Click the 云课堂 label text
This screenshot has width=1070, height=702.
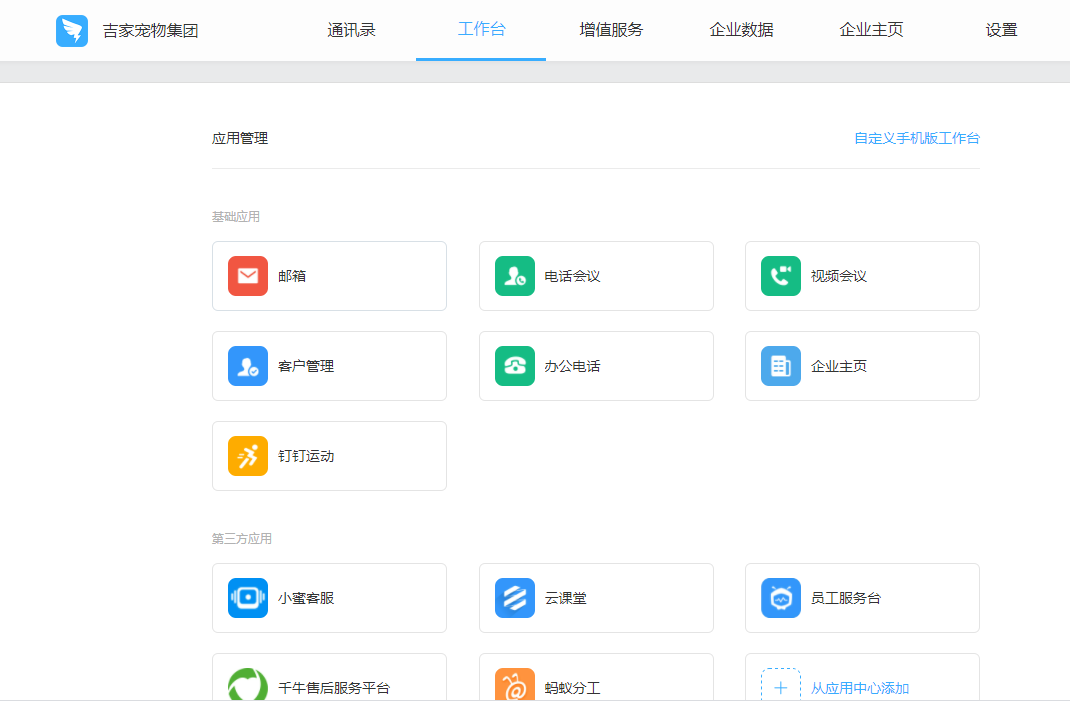(565, 598)
